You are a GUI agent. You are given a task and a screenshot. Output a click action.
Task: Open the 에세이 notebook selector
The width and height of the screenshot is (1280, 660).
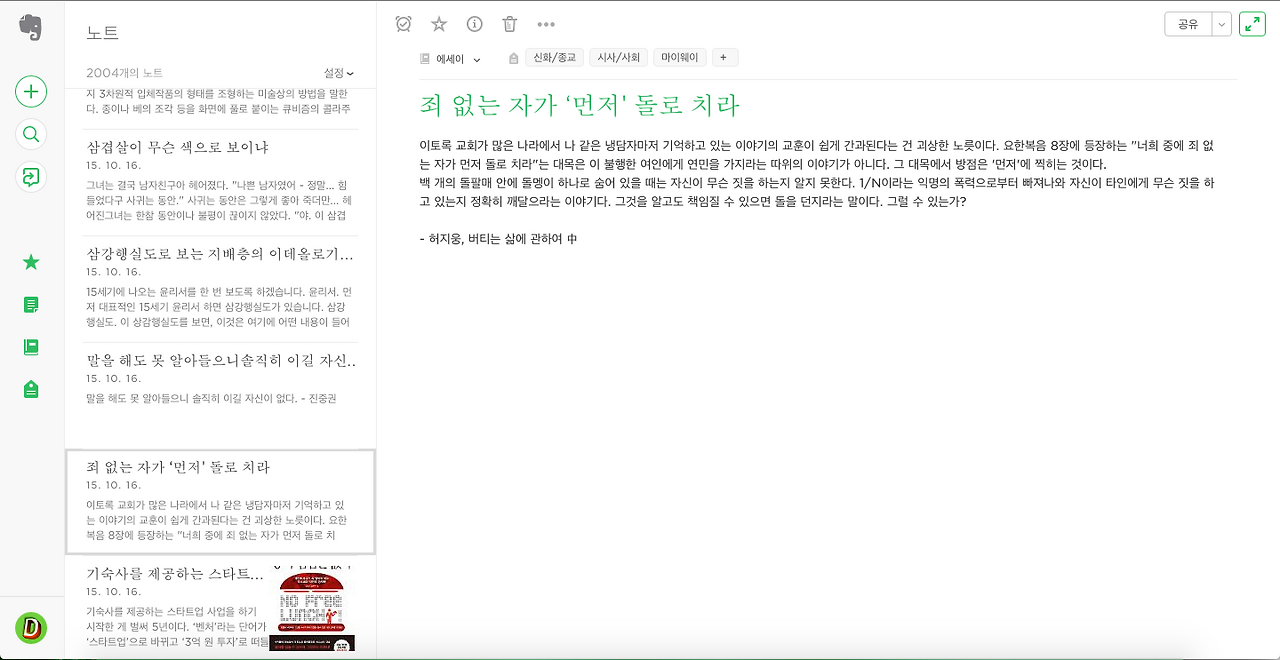pos(450,57)
